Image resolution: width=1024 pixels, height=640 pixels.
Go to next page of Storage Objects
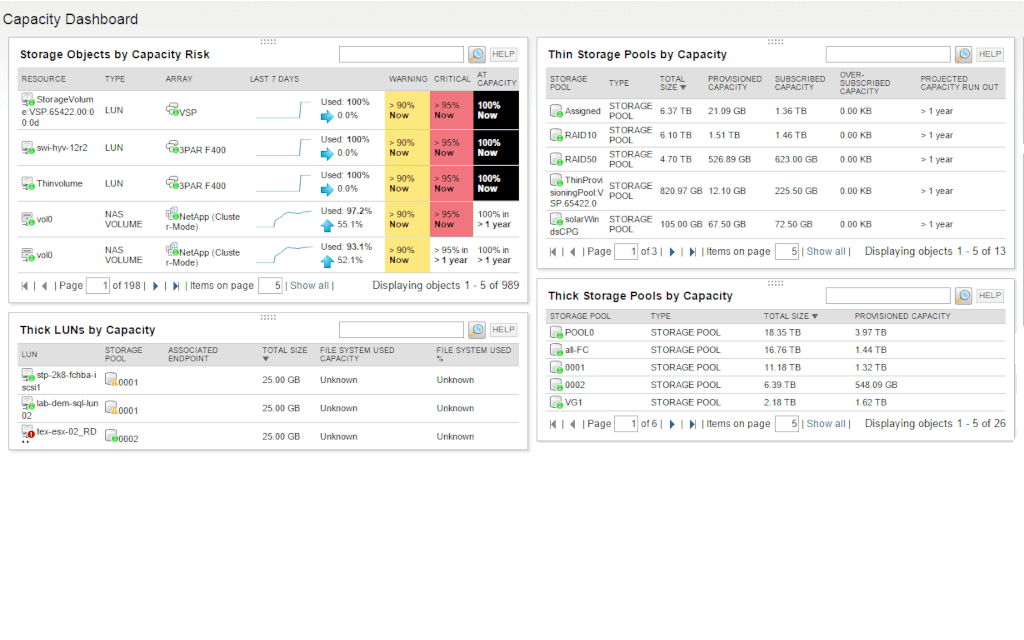pyautogui.click(x=154, y=285)
